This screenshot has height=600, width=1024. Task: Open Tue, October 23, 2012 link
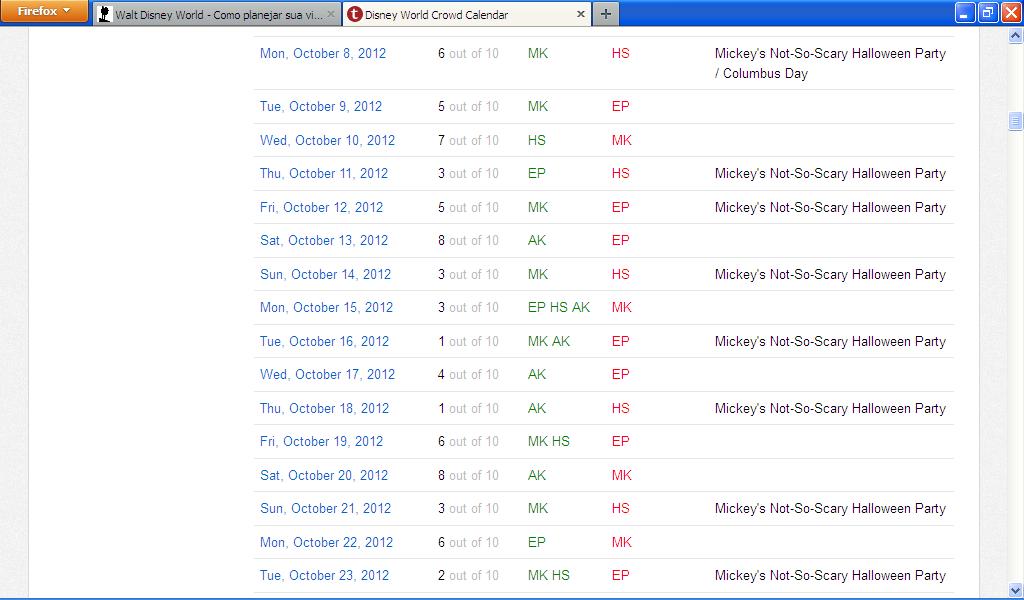[324, 575]
